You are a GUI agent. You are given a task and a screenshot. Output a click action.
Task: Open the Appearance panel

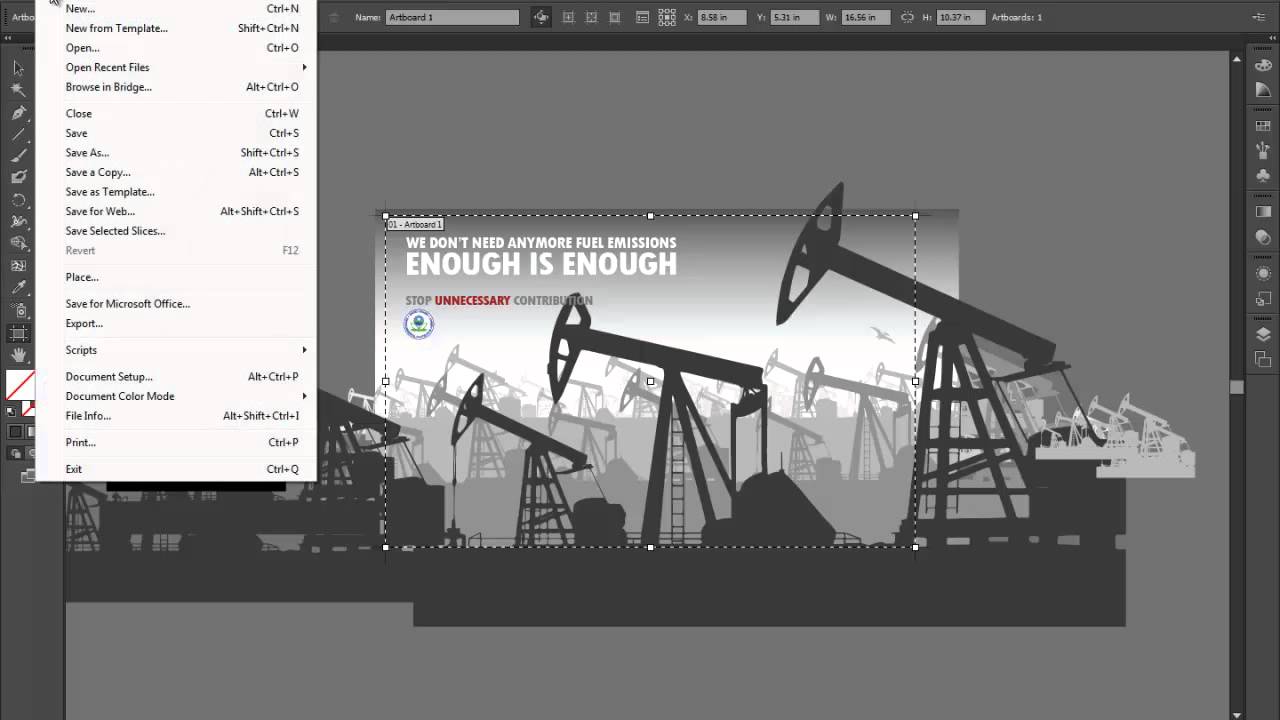point(1263,273)
